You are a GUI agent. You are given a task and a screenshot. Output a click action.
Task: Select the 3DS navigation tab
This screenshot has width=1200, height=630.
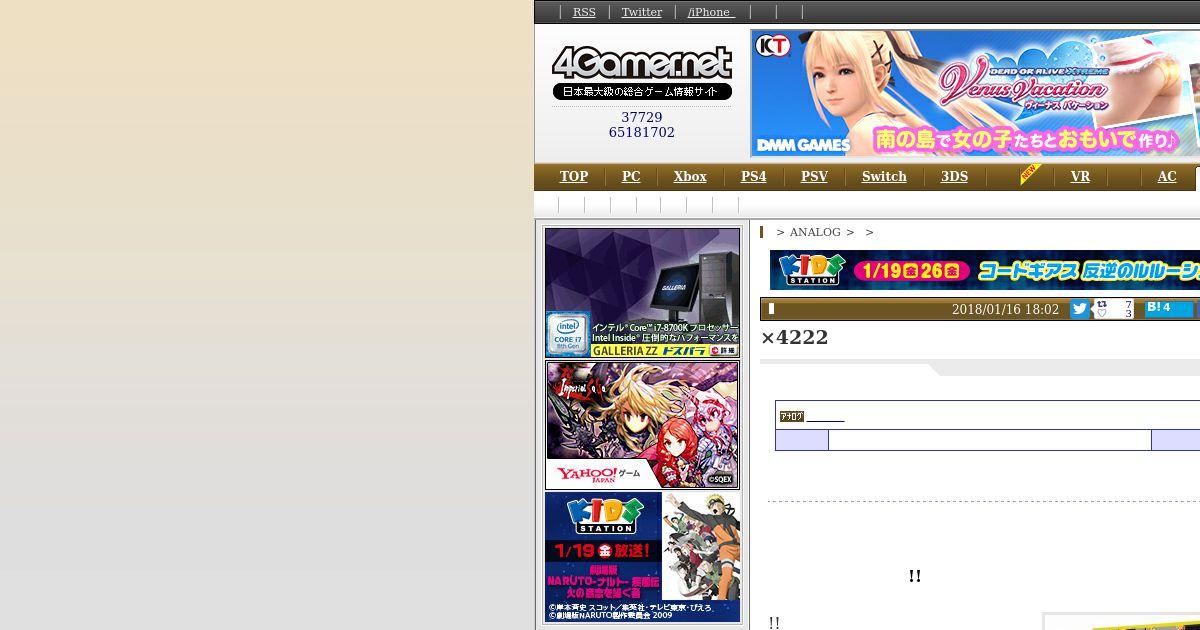point(955,176)
